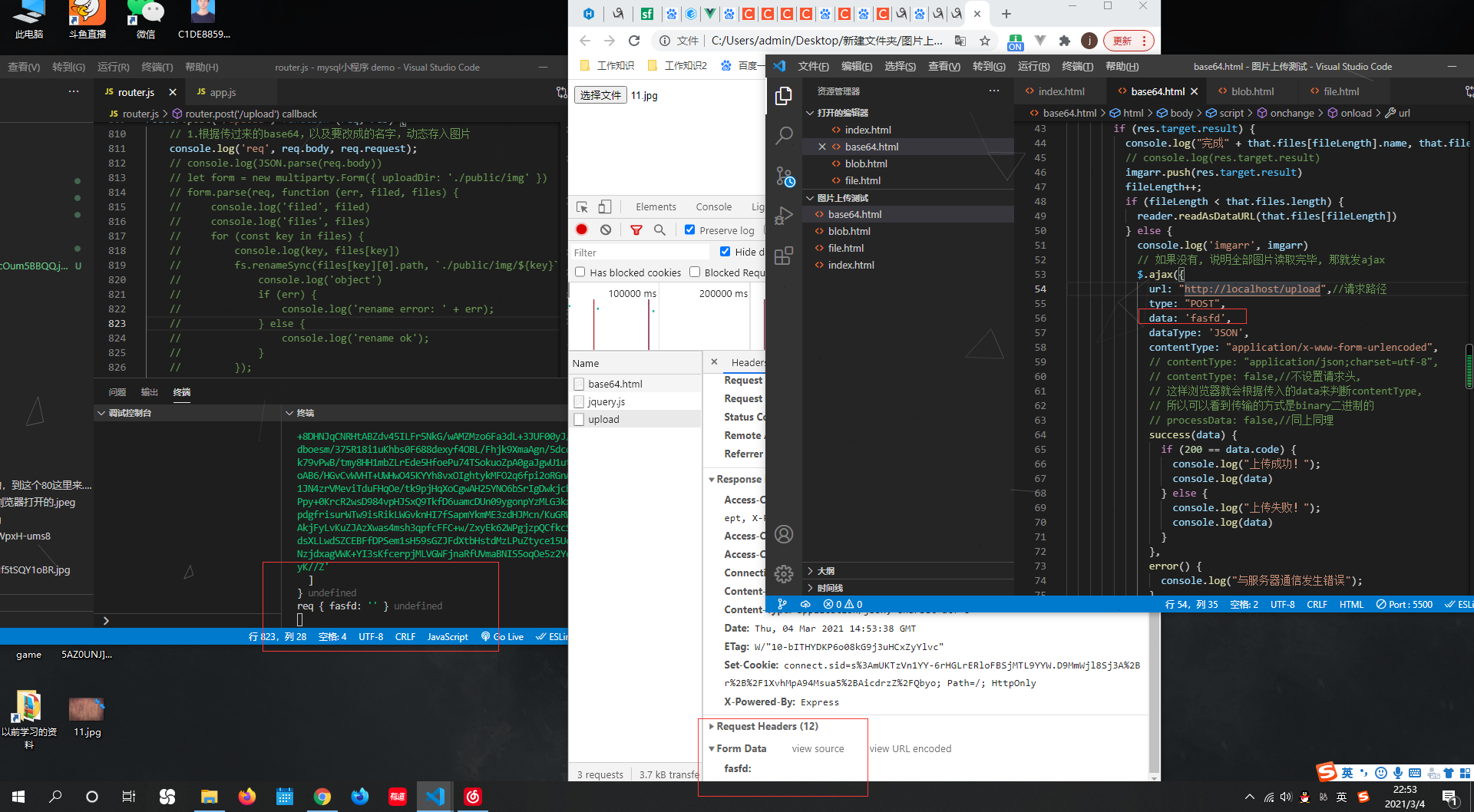This screenshot has width=1474, height=812.
Task: Click the element inspector icon in DevTools
Action: pos(581,206)
